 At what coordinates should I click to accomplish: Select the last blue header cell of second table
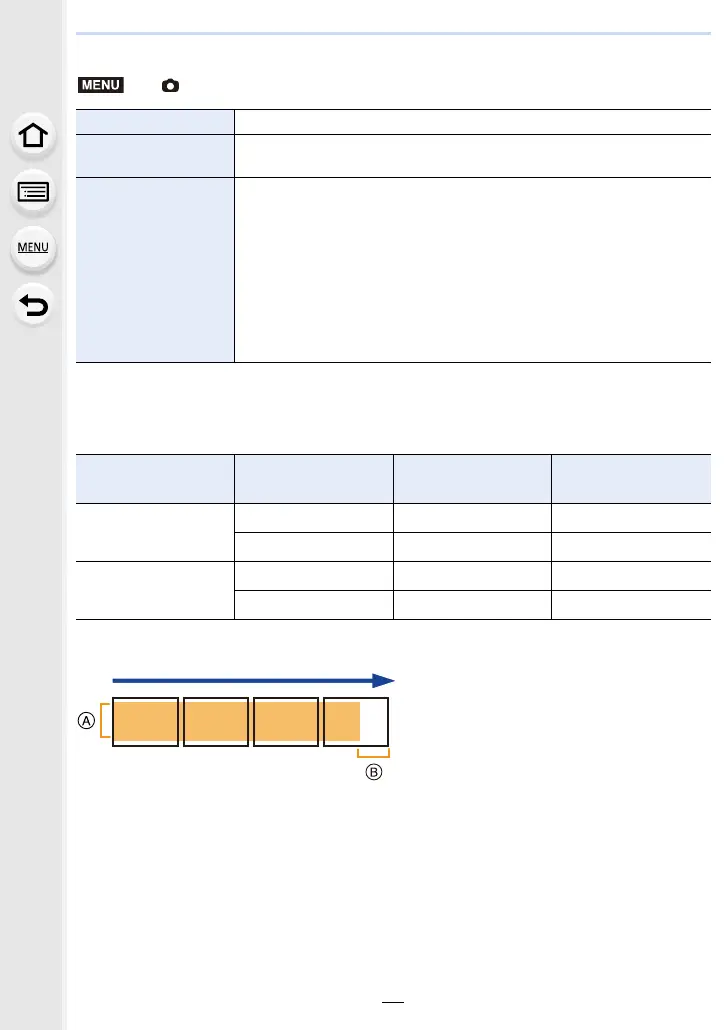(x=631, y=479)
